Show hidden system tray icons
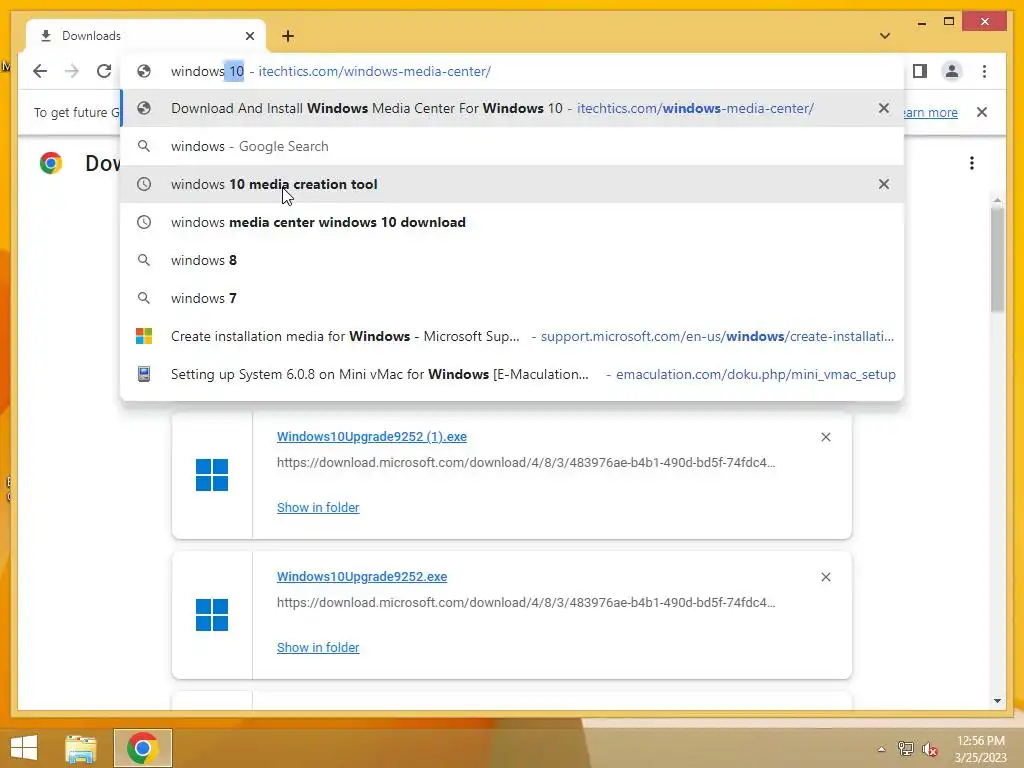The width and height of the screenshot is (1024, 768). coord(881,749)
